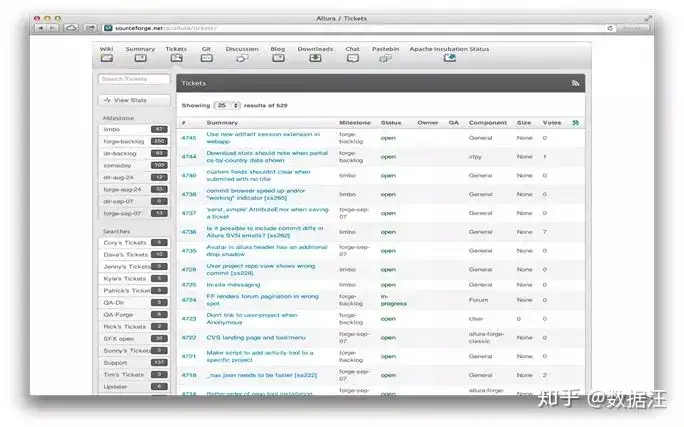The width and height of the screenshot is (684, 427).
Task: Filter by the dir-sep-07 milestone
Action: [134, 202]
